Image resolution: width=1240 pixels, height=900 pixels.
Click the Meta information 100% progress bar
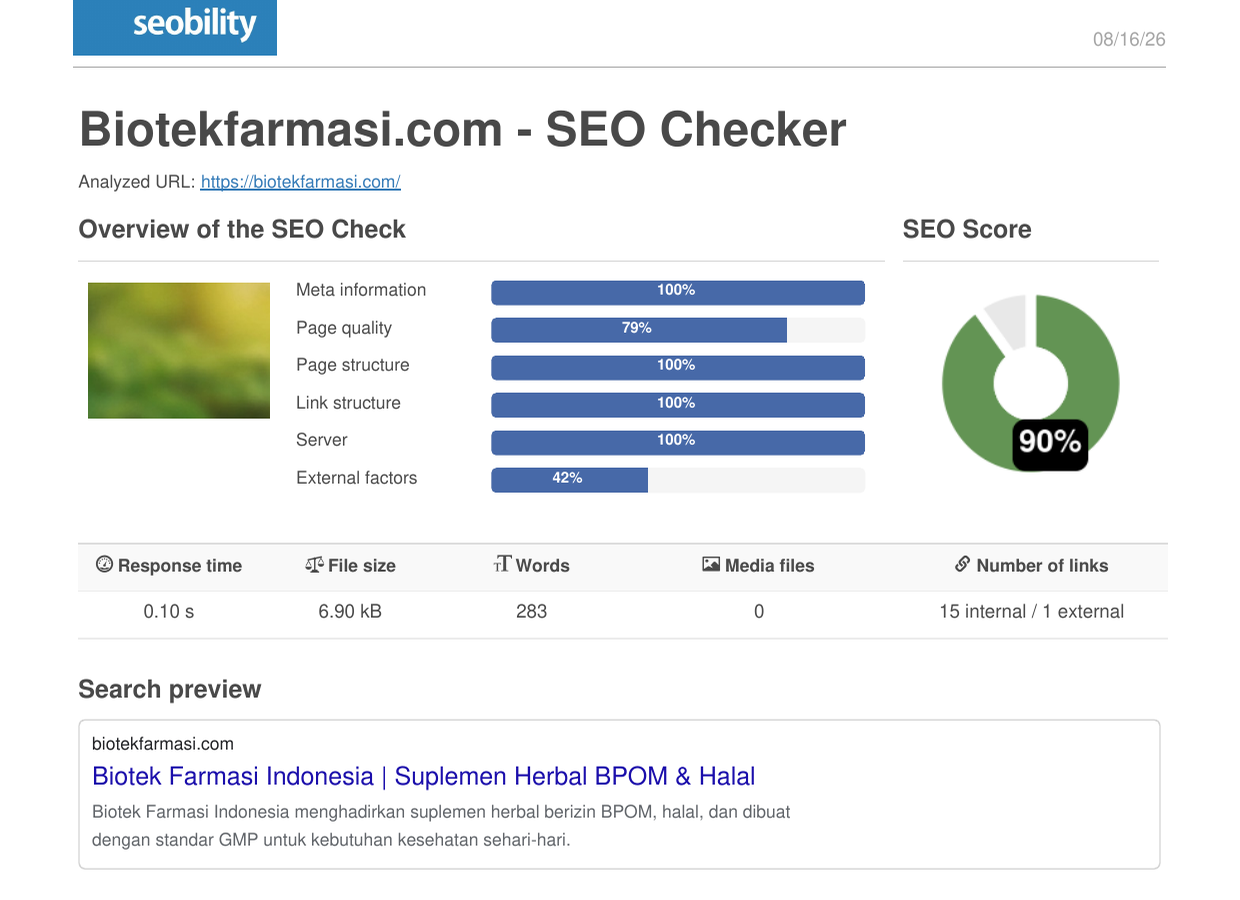[678, 292]
